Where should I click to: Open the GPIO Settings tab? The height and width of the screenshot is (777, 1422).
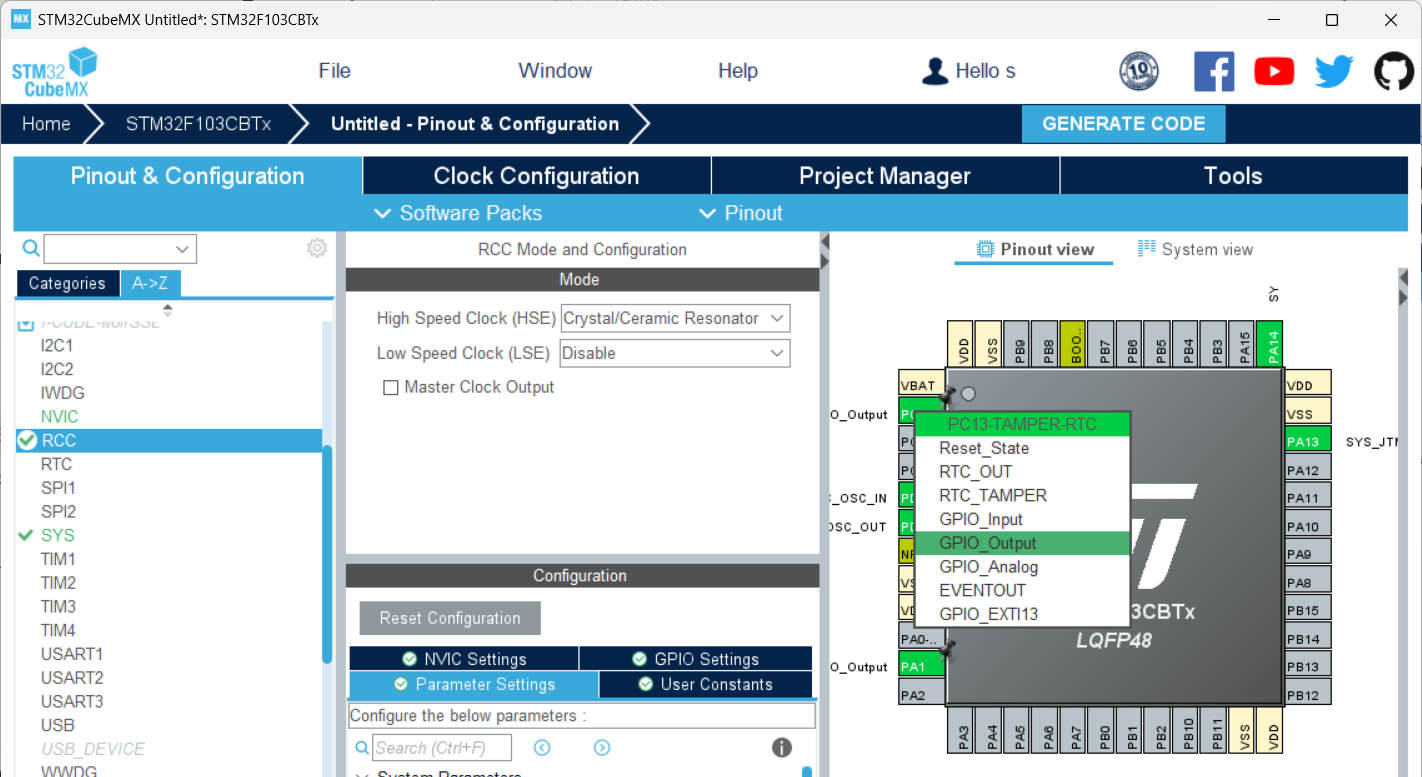click(695, 659)
